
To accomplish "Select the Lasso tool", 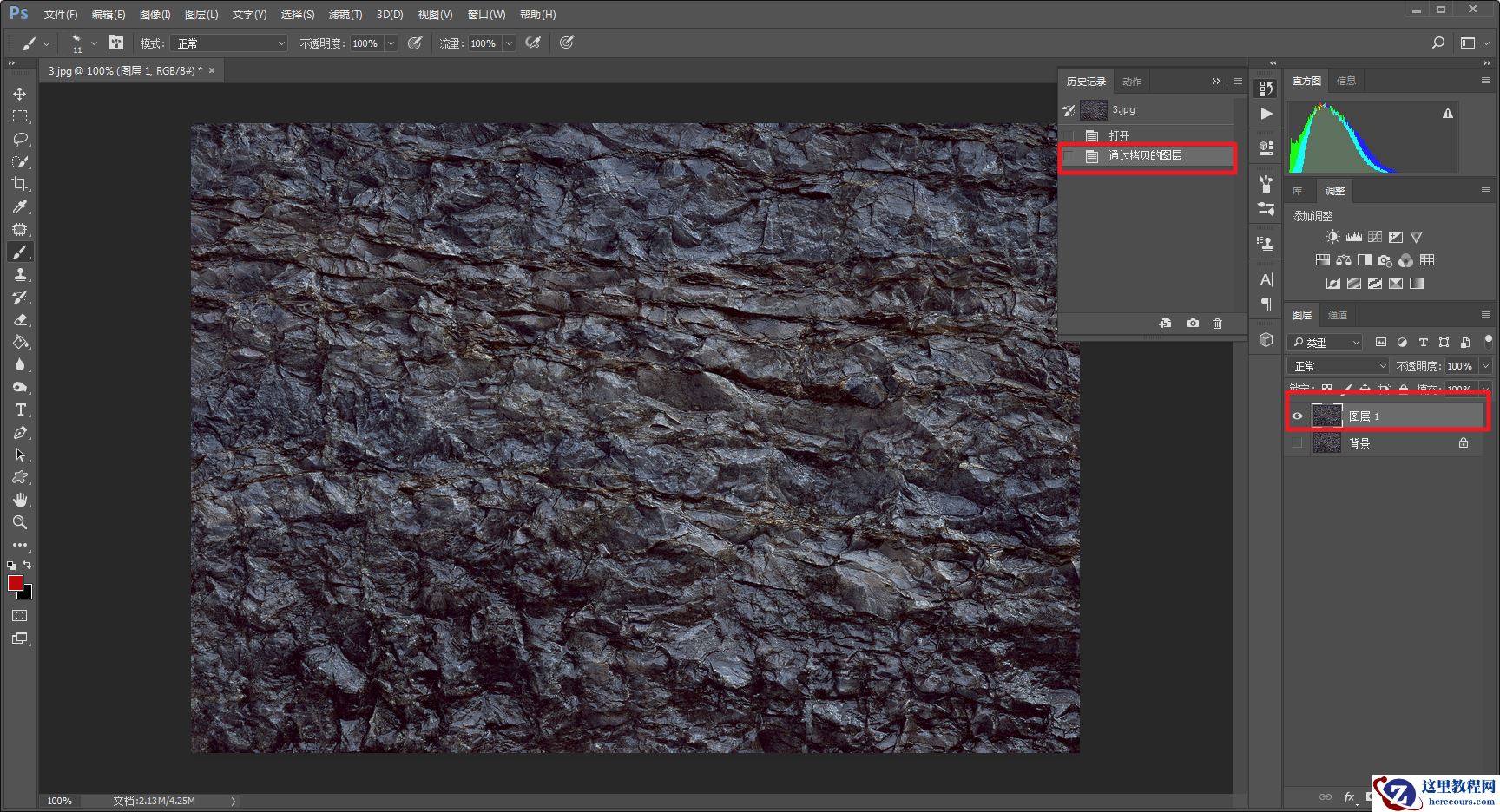I will click(20, 139).
